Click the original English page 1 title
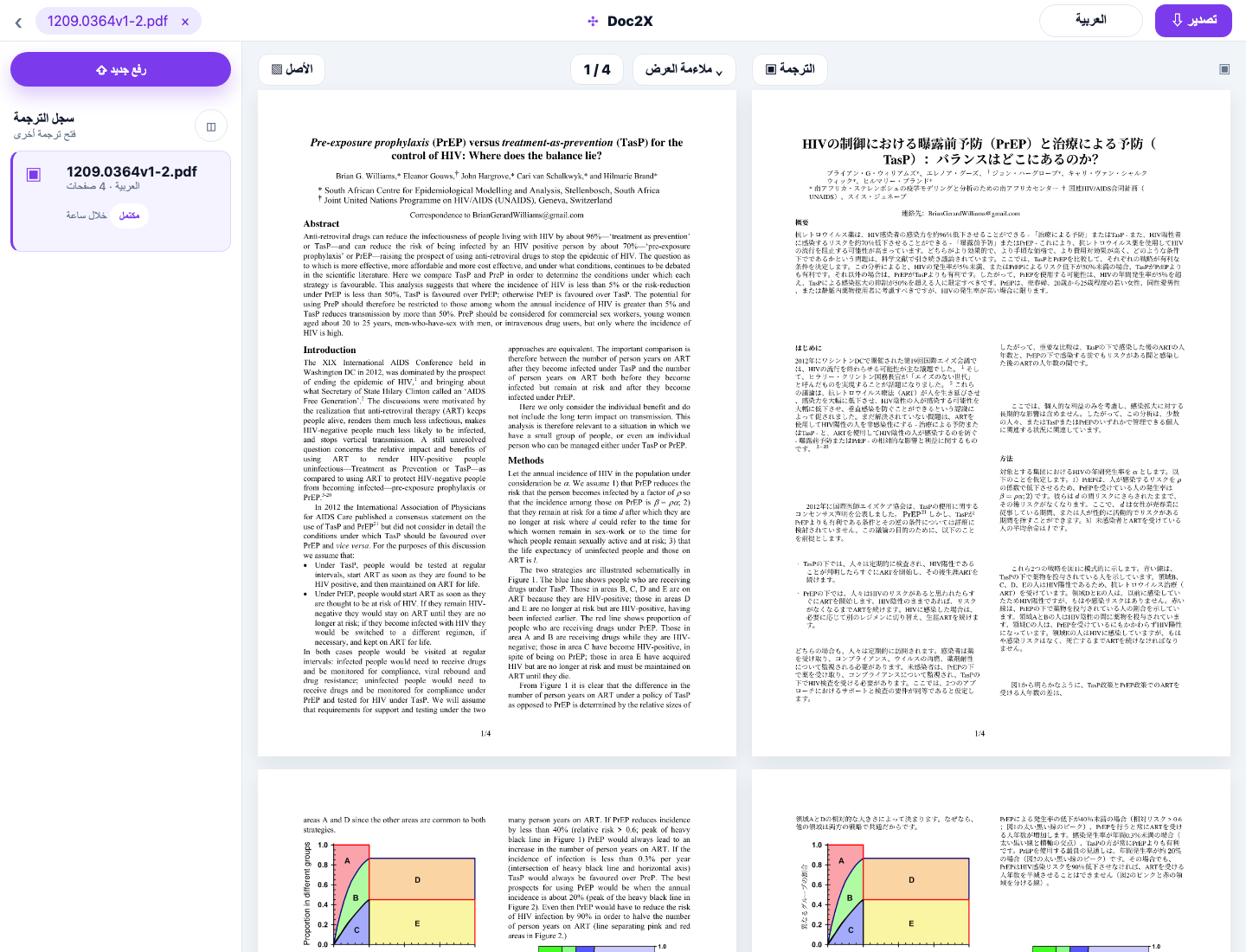 [497, 149]
